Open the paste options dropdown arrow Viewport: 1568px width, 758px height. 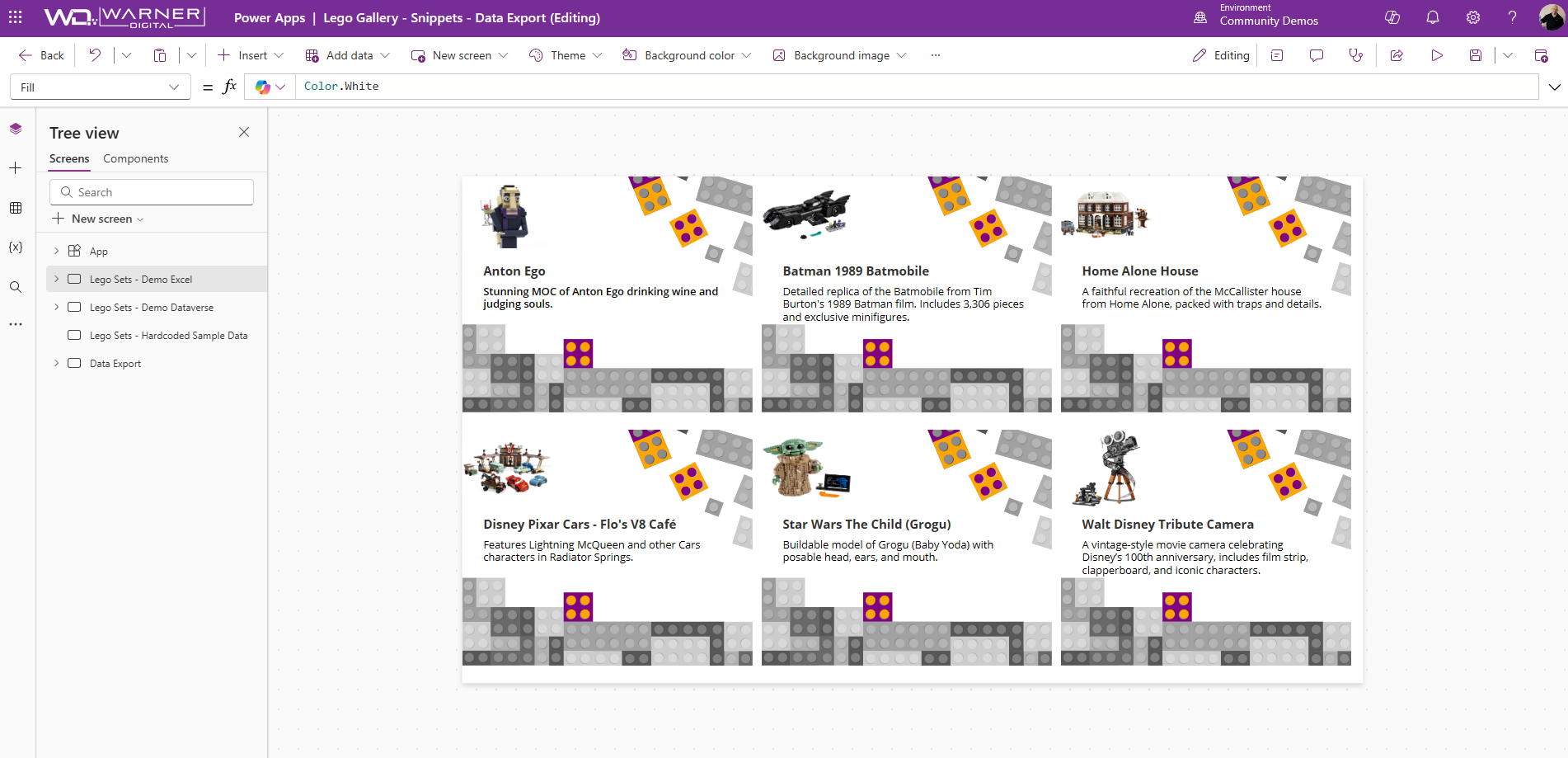tap(191, 55)
